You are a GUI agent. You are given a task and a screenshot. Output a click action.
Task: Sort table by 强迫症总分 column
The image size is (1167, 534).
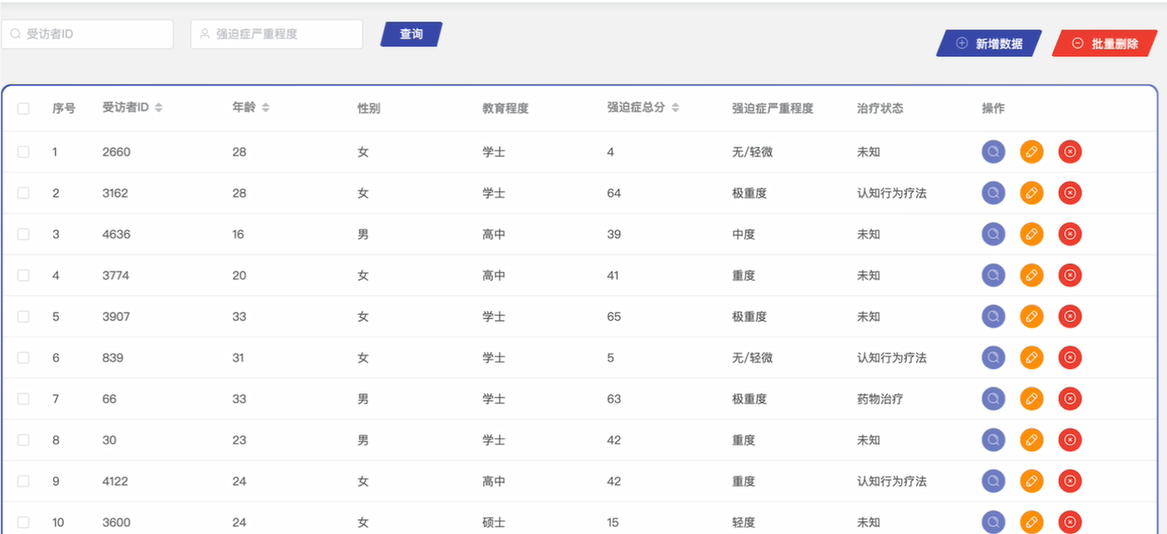pyautogui.click(x=675, y=108)
